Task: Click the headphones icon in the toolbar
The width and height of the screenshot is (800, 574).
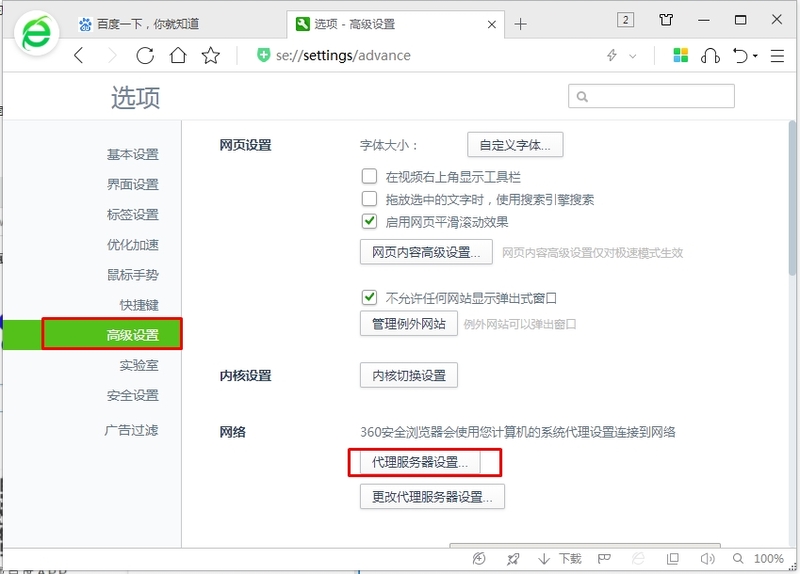Action: [x=710, y=55]
